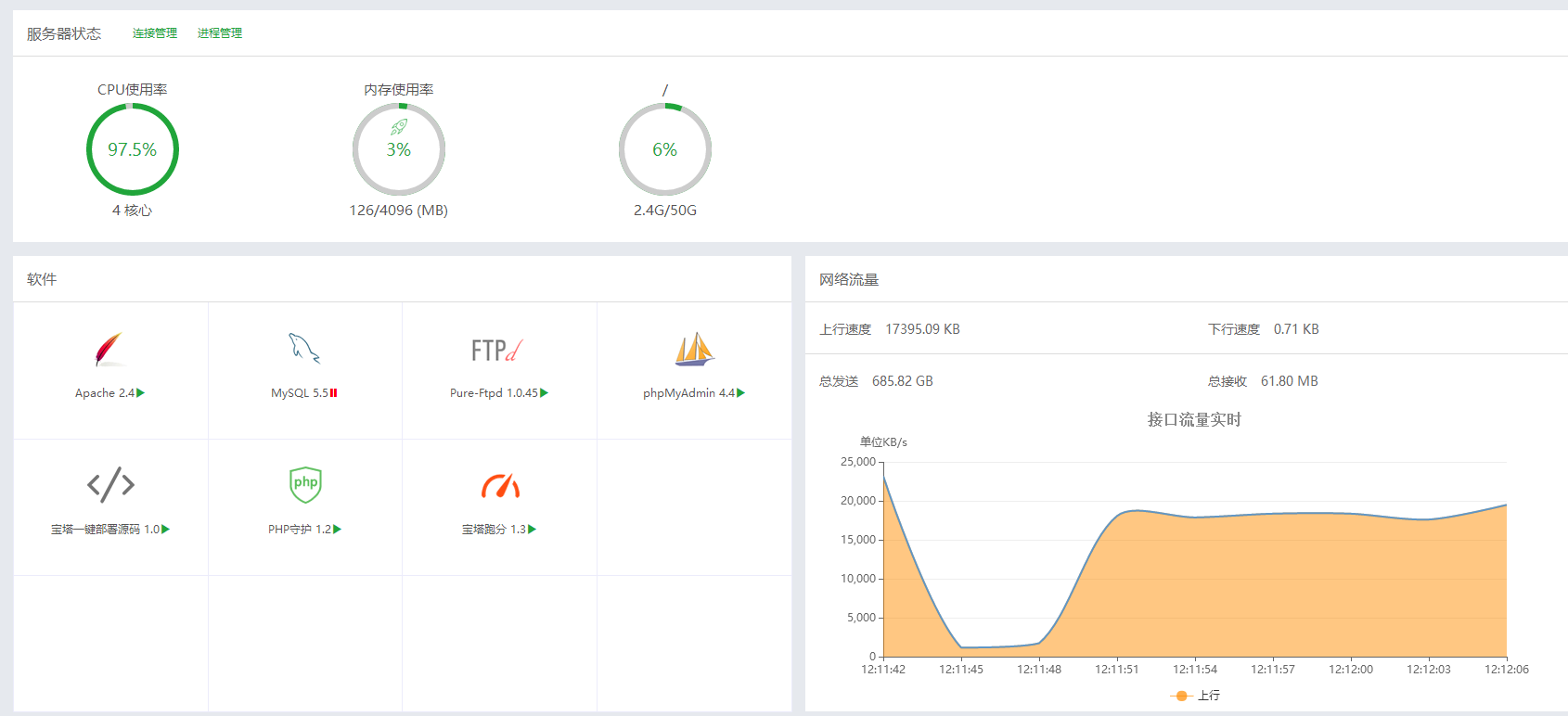Click the 2.4G/50G disk value
The height and width of the screenshot is (716, 1568).
[x=665, y=211]
